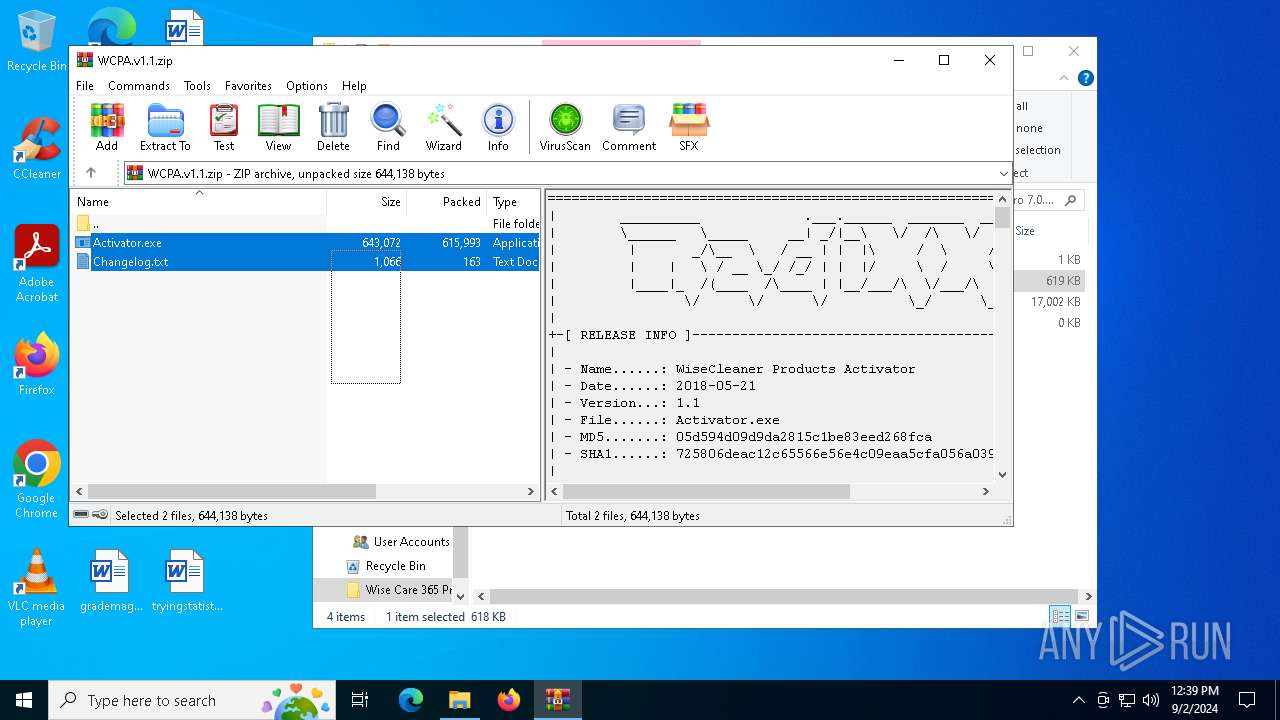Open VLC media player desktop shortcut
The height and width of the screenshot is (720, 1280).
click(36, 588)
